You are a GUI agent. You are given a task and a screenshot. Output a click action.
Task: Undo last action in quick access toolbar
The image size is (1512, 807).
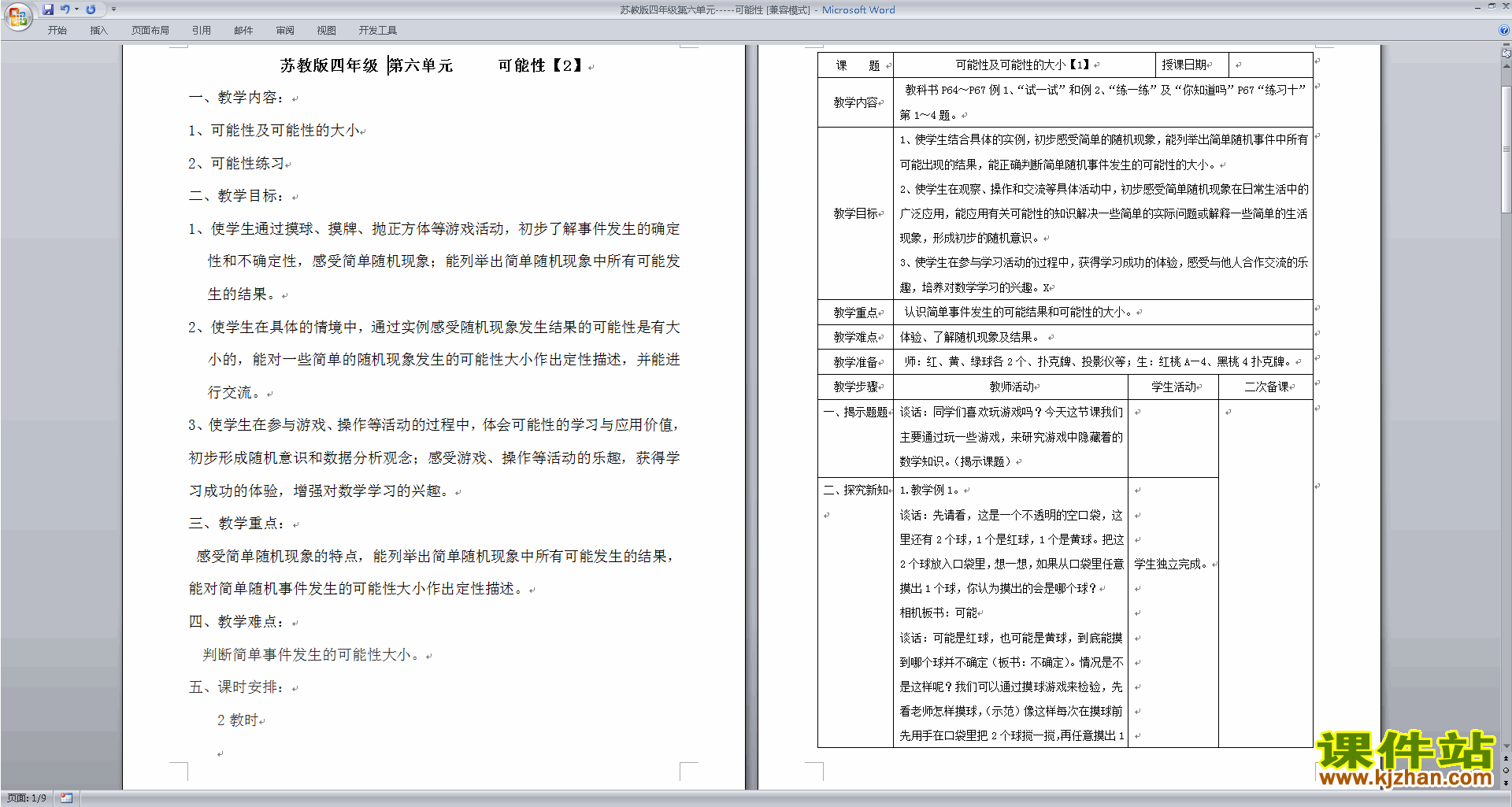(65, 9)
